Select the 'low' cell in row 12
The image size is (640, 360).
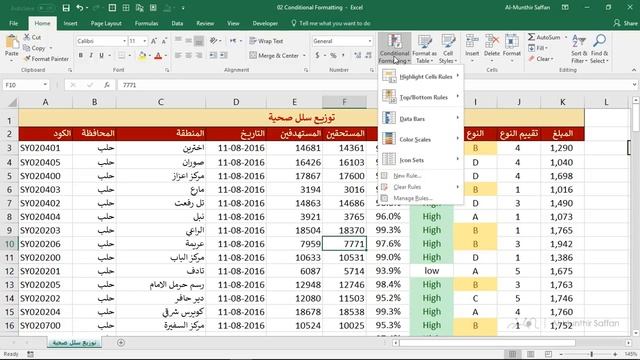[431, 271]
